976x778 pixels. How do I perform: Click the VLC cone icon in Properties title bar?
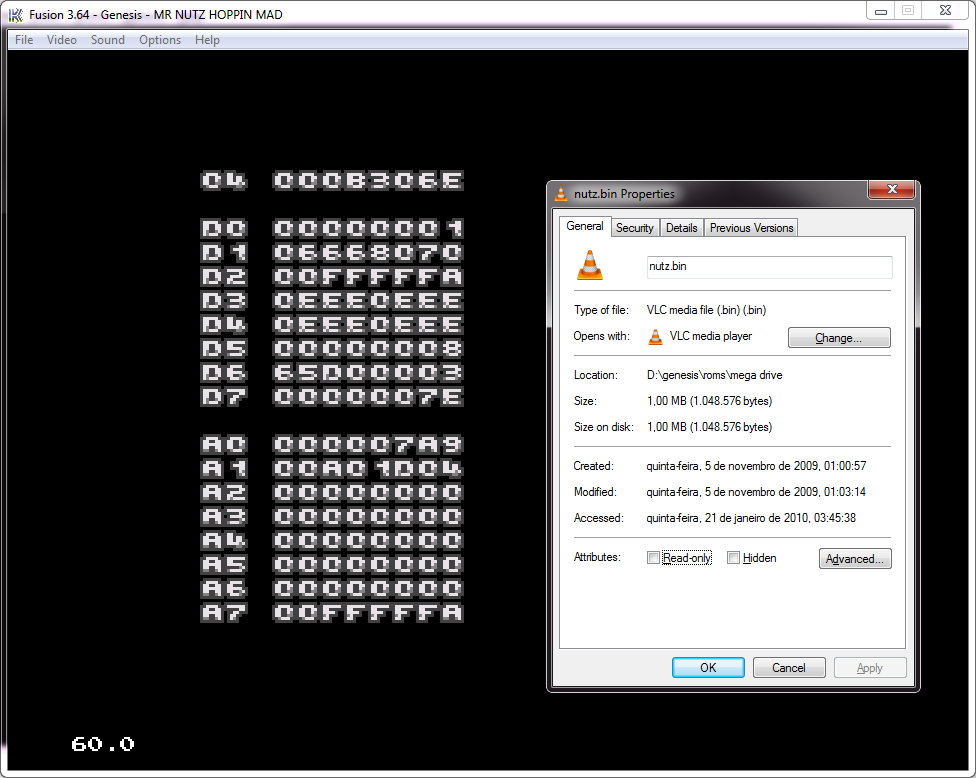tap(561, 194)
